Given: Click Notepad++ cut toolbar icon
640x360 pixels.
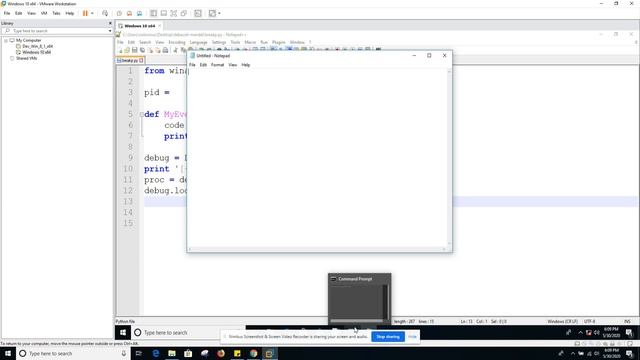Looking at the screenshot, I should click(176, 50).
